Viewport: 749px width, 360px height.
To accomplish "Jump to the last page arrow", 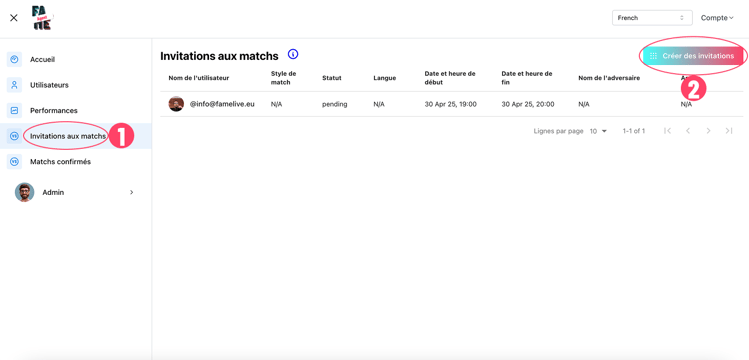I will coord(728,131).
